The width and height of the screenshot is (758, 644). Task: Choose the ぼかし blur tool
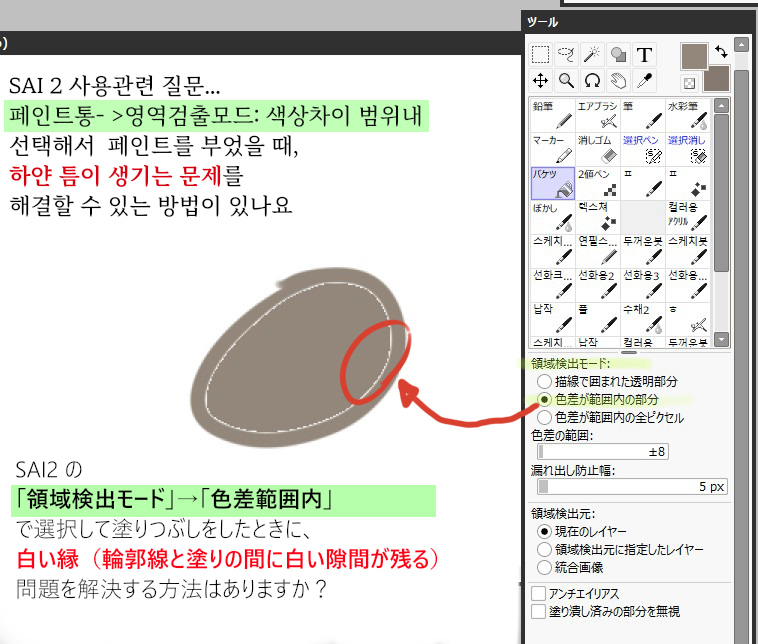(x=553, y=217)
